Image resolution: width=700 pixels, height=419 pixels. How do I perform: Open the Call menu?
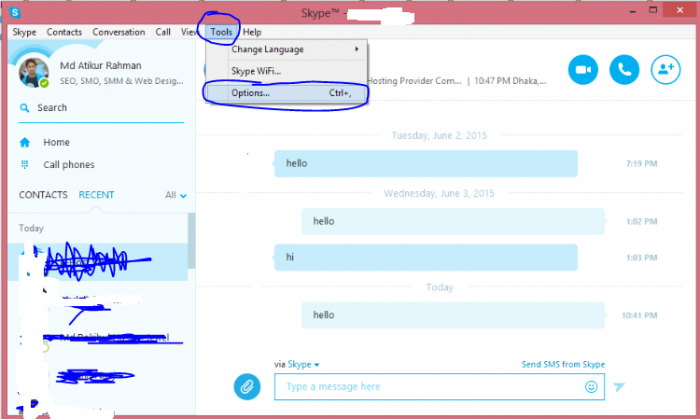(x=163, y=32)
